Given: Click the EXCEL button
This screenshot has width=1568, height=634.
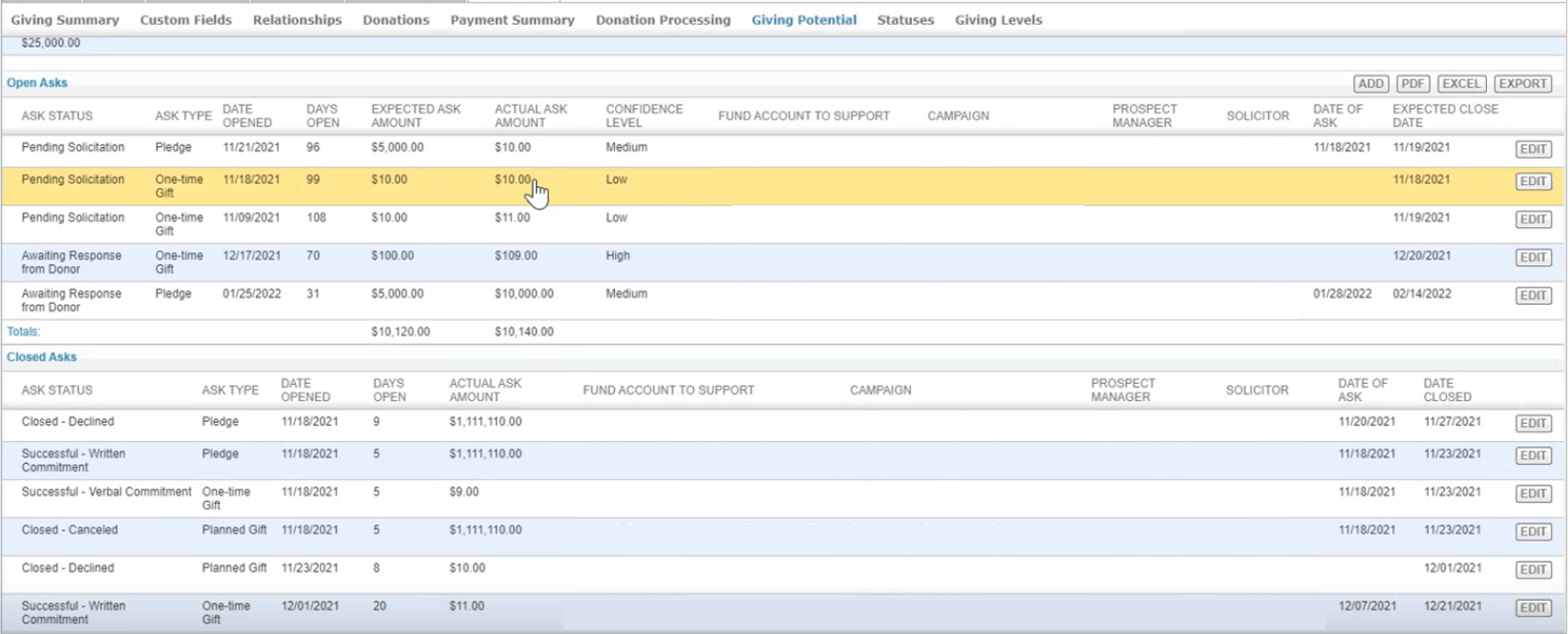Looking at the screenshot, I should click(x=1461, y=84).
